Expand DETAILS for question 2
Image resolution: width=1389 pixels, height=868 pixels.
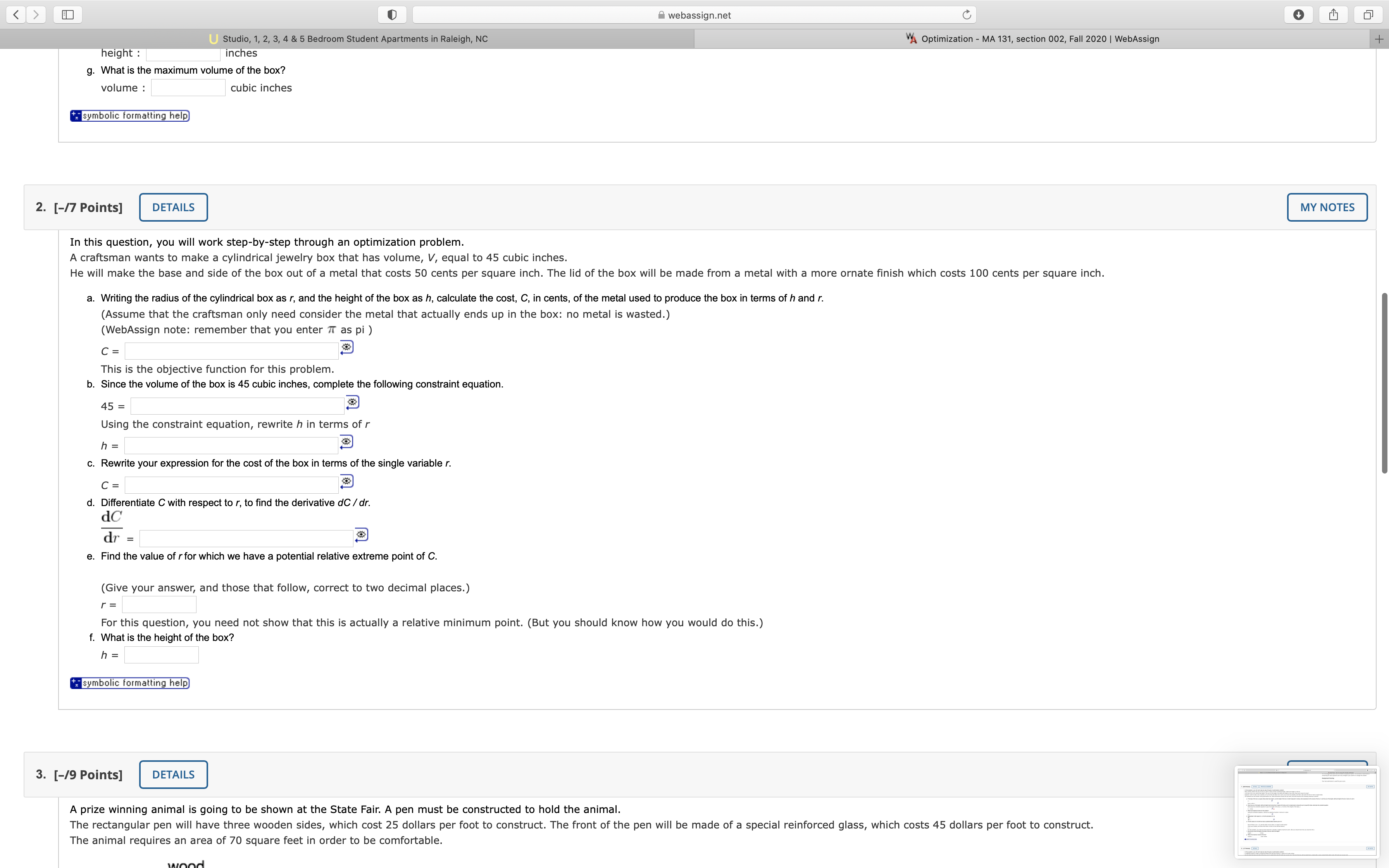click(x=173, y=207)
